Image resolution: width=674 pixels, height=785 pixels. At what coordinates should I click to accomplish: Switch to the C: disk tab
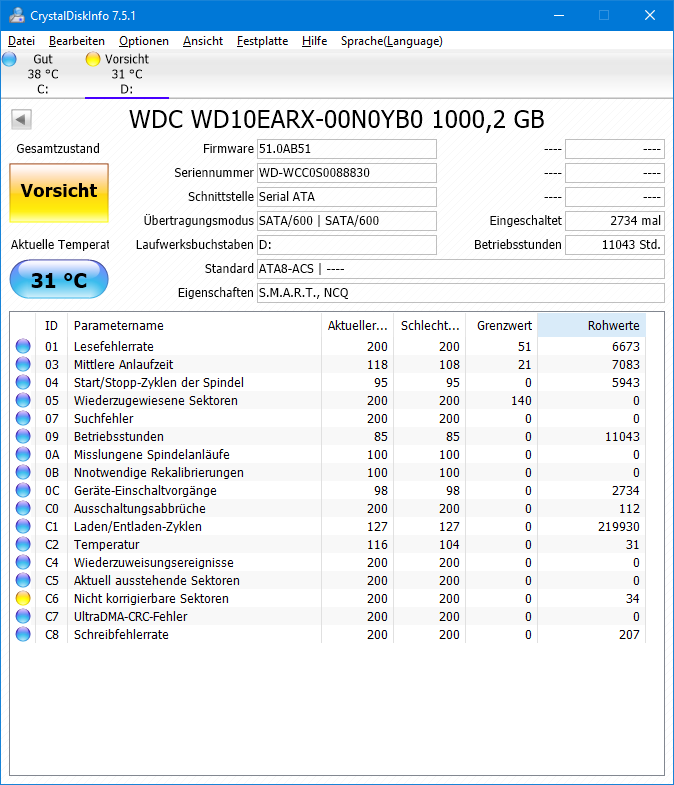[43, 74]
